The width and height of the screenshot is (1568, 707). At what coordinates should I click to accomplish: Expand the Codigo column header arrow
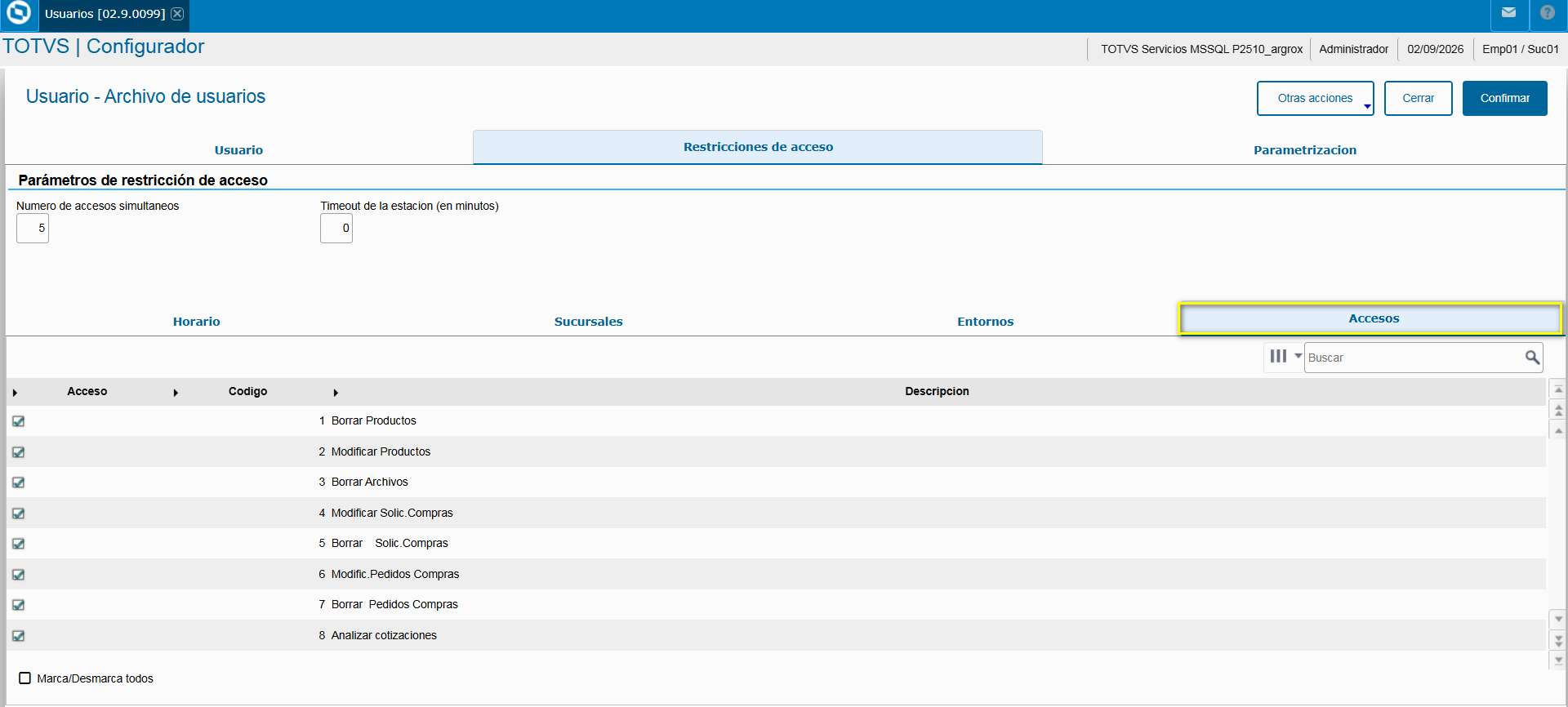coord(176,393)
